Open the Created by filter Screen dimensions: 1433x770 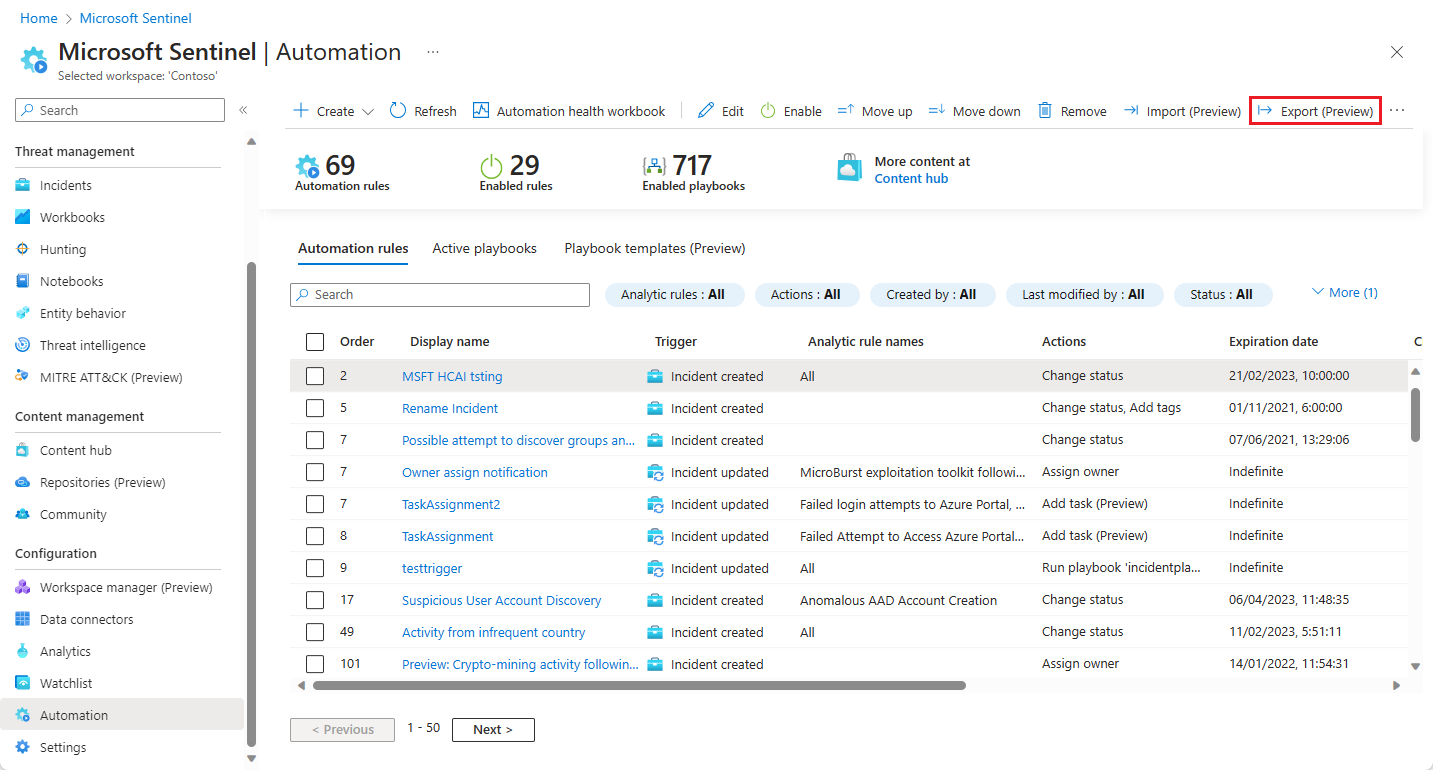click(931, 295)
